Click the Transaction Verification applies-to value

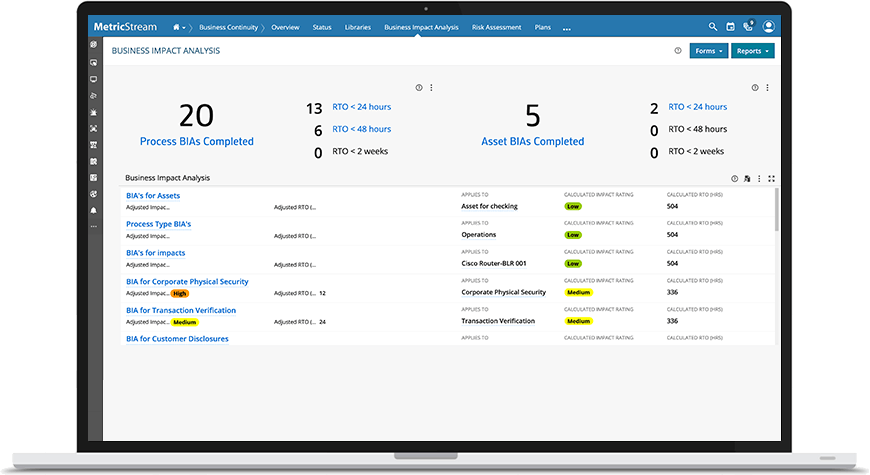(x=498, y=321)
